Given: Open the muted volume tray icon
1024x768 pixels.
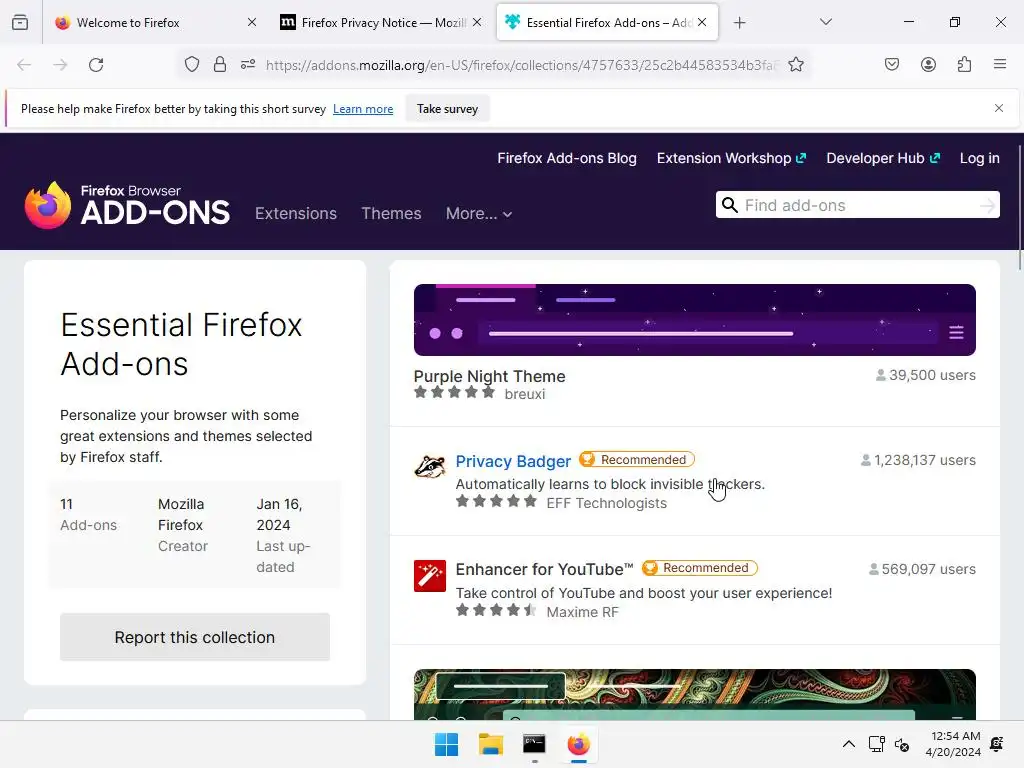Looking at the screenshot, I should pos(902,744).
